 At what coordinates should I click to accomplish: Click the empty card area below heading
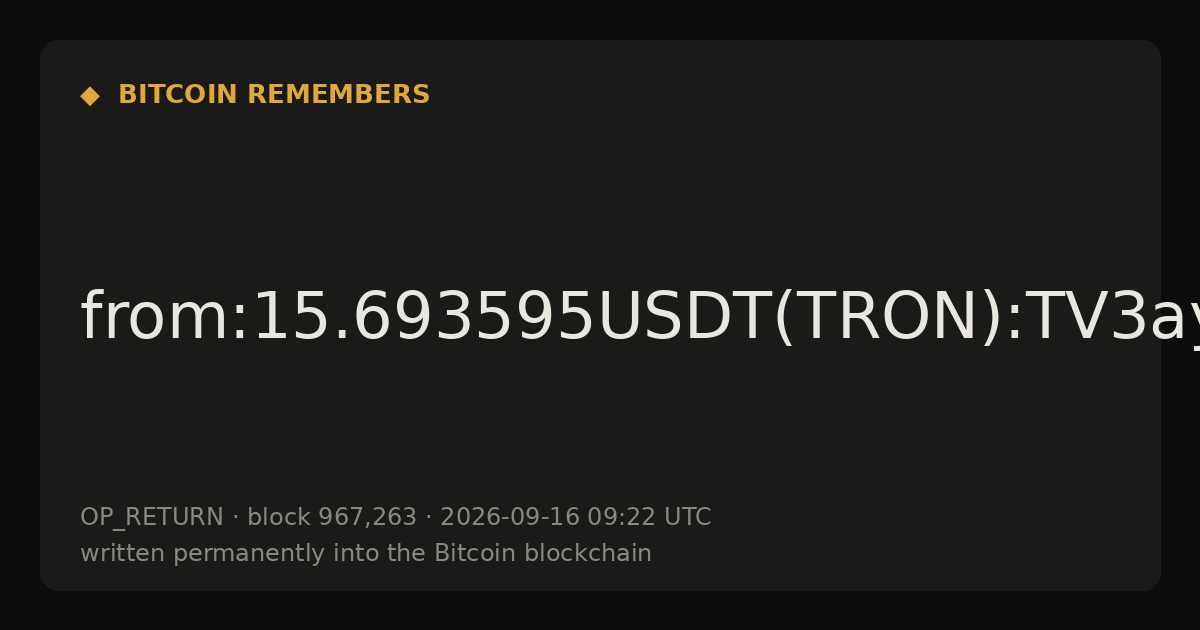coord(600,190)
